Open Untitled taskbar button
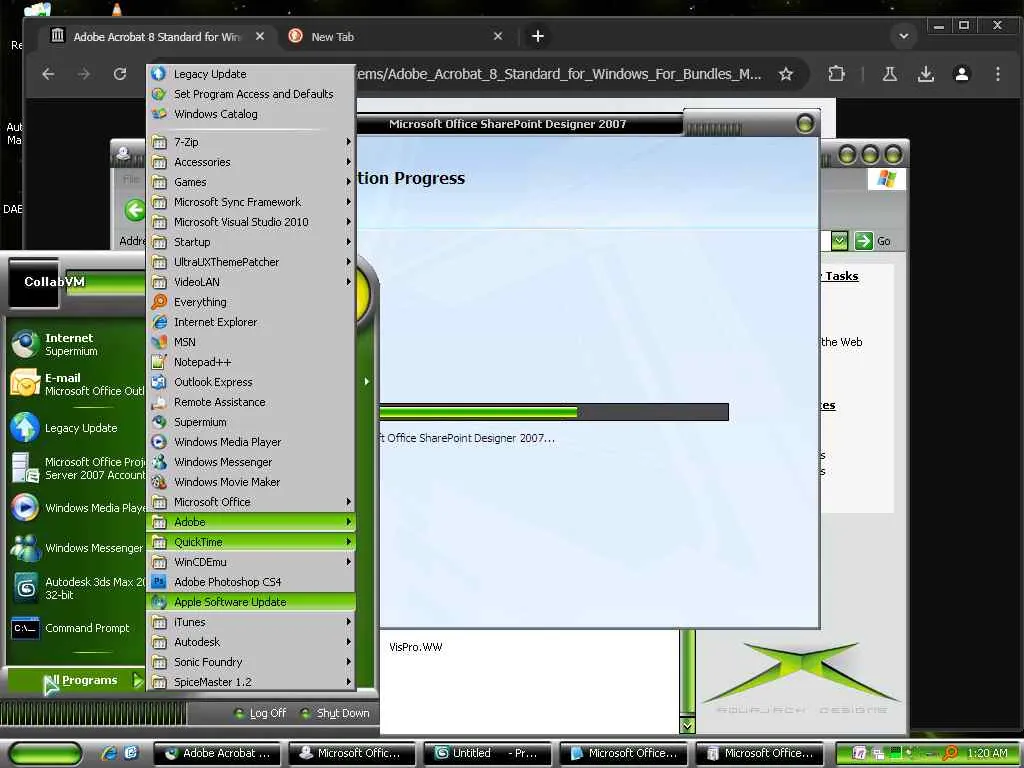Viewport: 1024px width, 768px height. coord(486,753)
